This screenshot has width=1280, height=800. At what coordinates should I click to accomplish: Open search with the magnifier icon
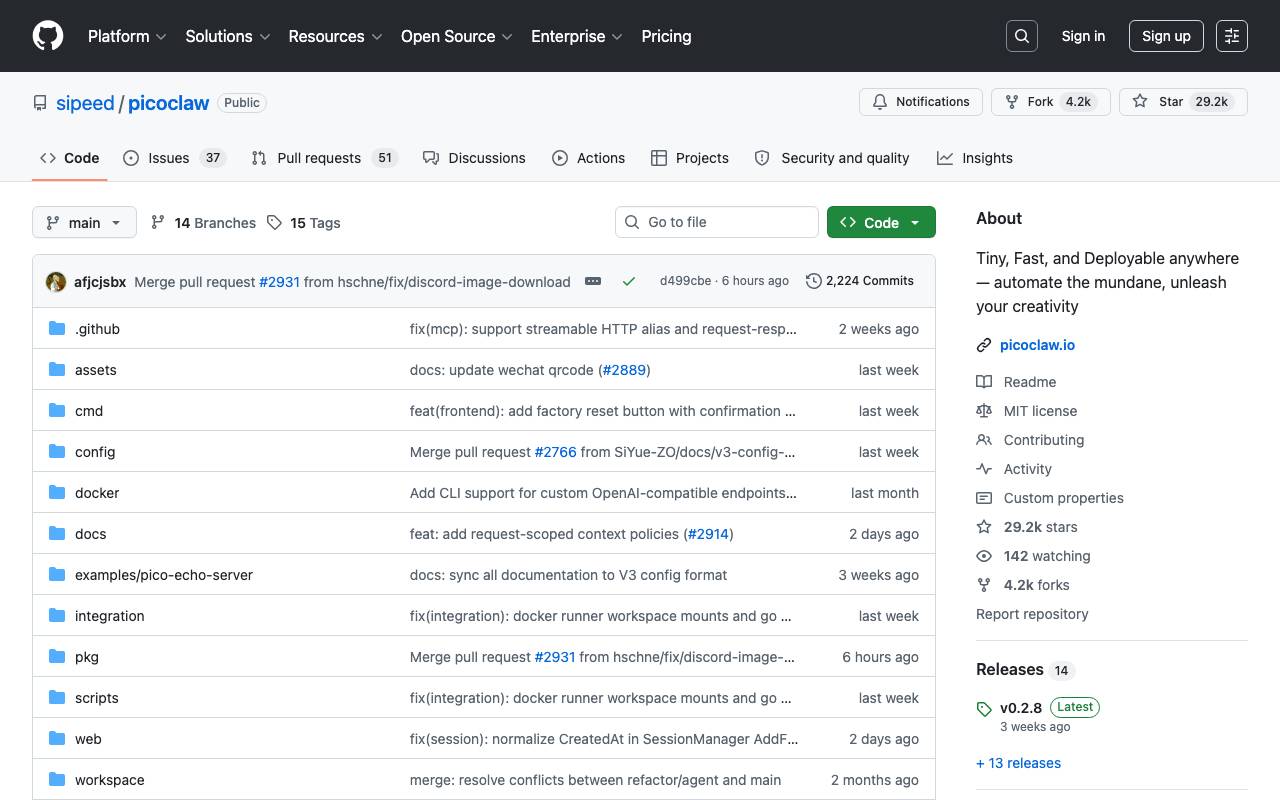(1022, 36)
